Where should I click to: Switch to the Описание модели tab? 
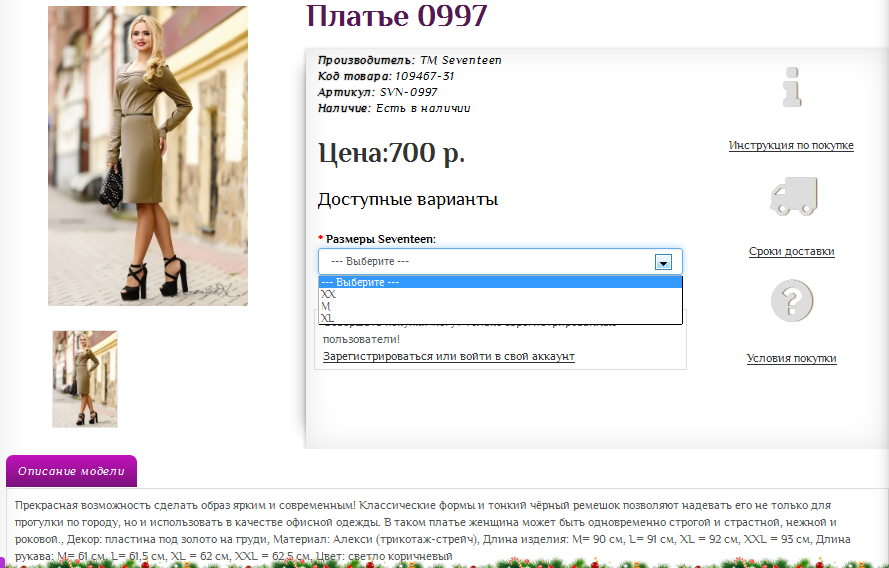pyautogui.click(x=71, y=471)
